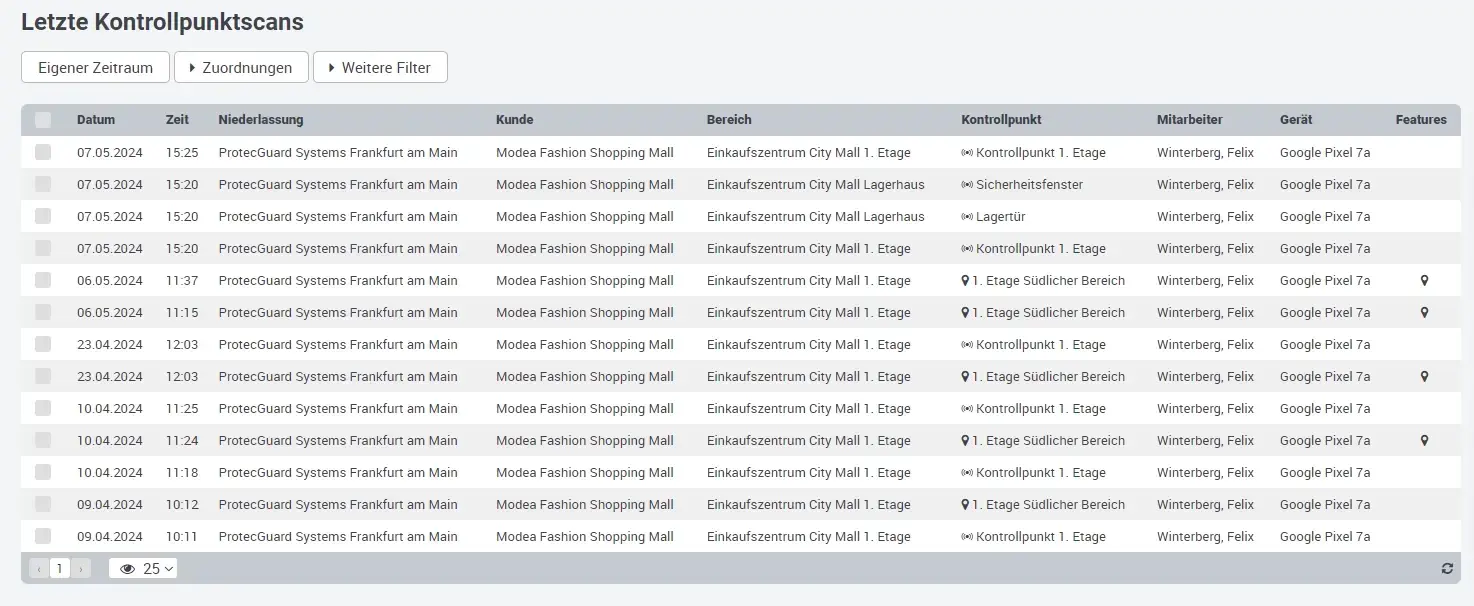Viewport: 1474px width, 606px height.
Task: Go to previous page arrow in pagination
Action: 39,569
